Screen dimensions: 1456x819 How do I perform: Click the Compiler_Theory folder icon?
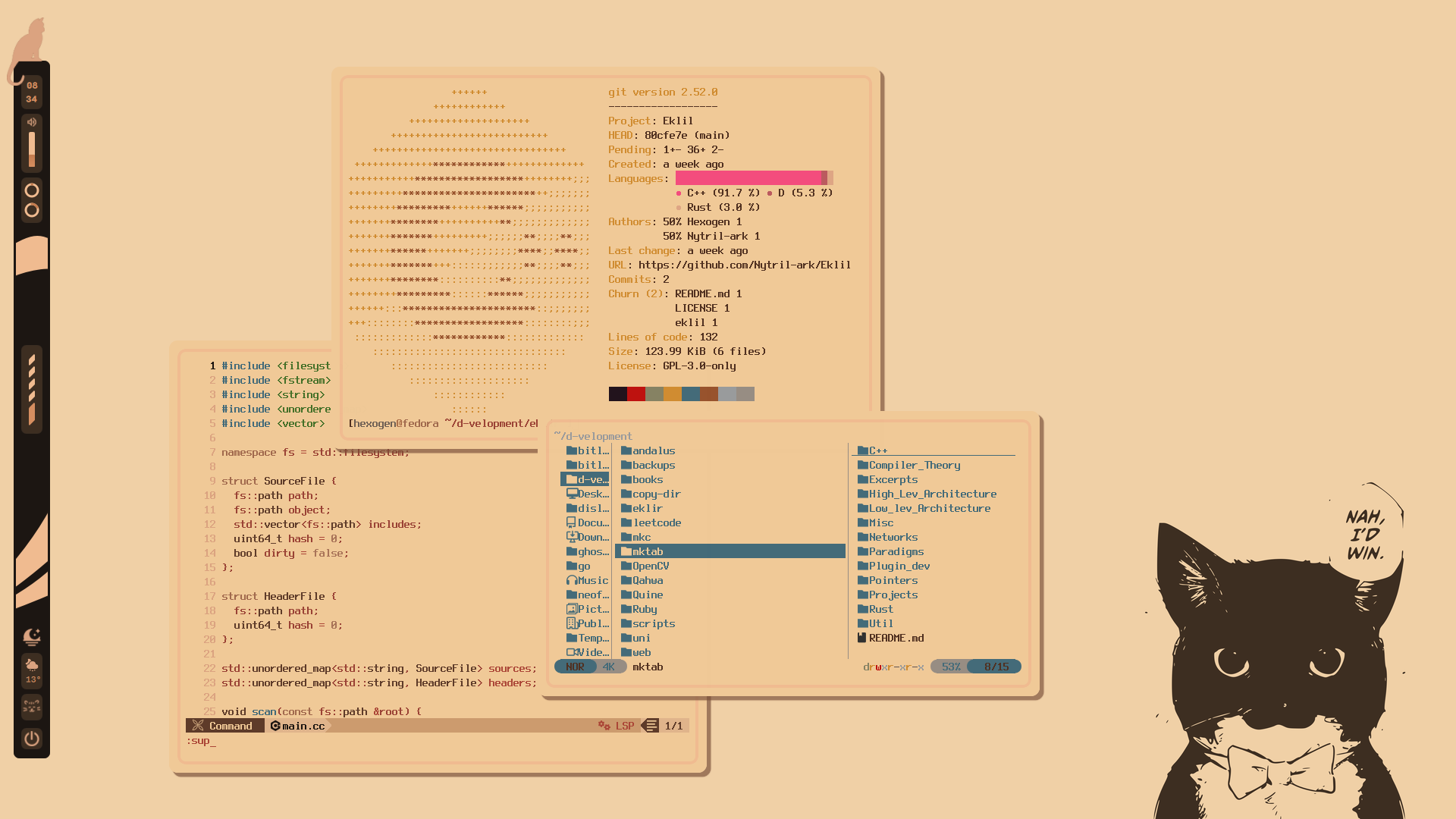(x=863, y=465)
